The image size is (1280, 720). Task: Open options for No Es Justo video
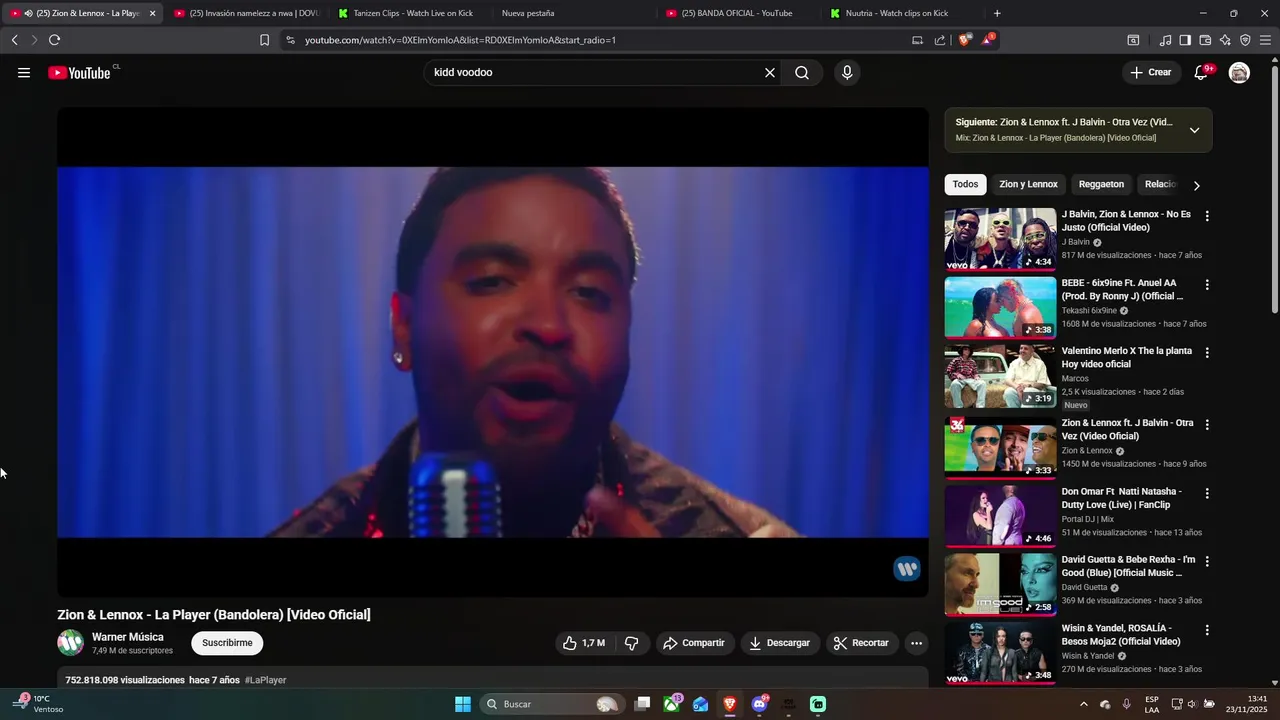pyautogui.click(x=1207, y=216)
